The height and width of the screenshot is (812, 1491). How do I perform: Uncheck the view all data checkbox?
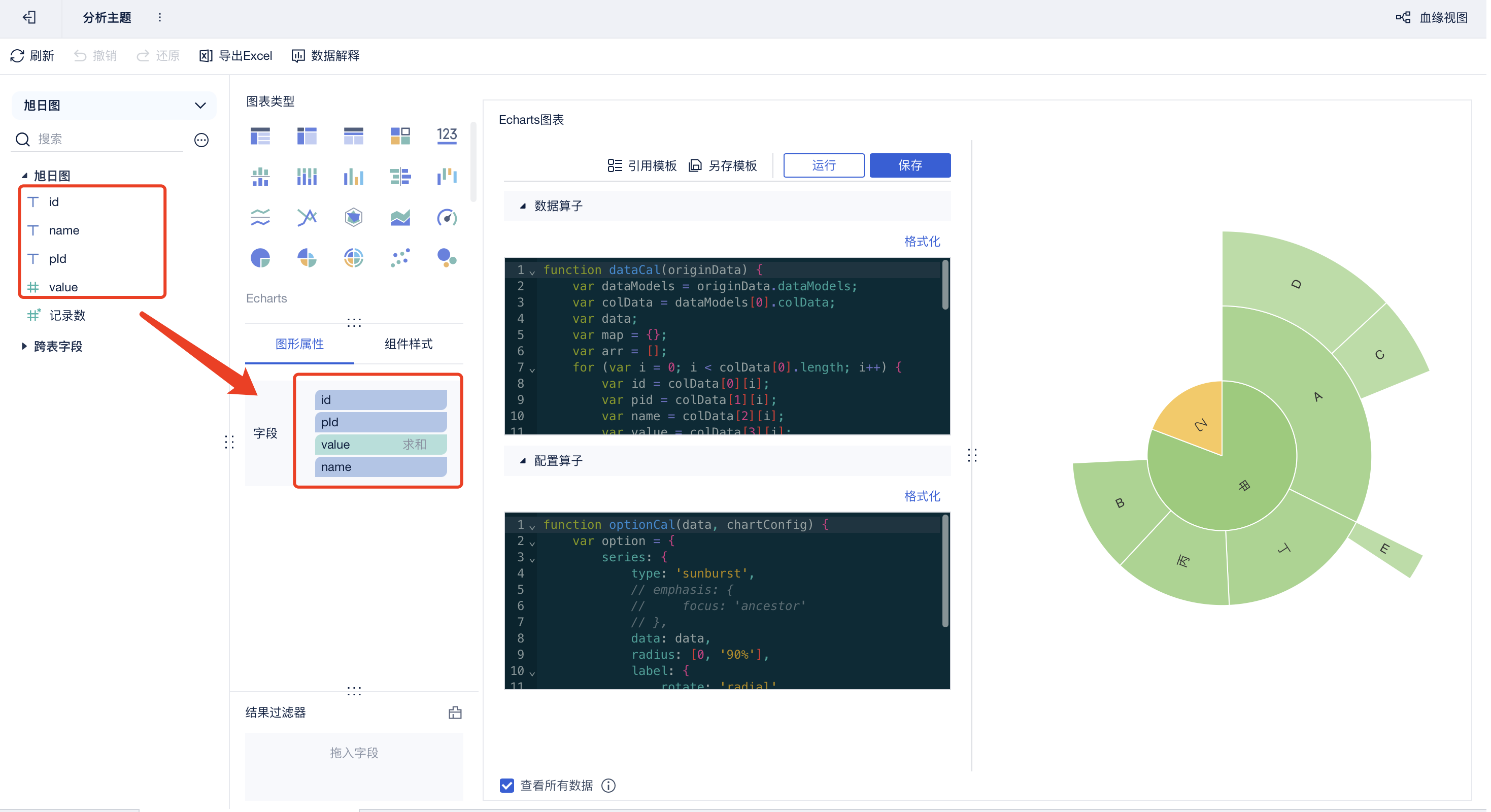coord(506,786)
